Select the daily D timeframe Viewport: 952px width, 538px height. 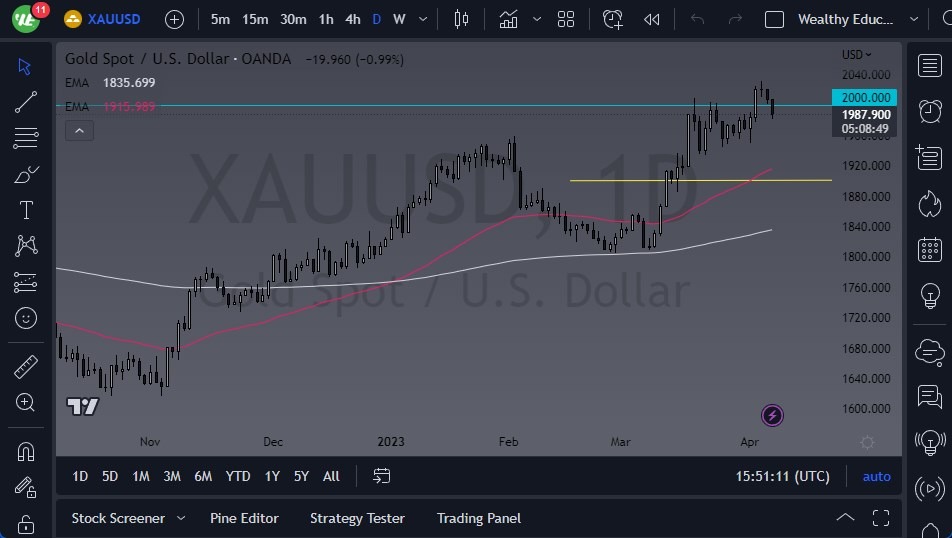point(376,19)
